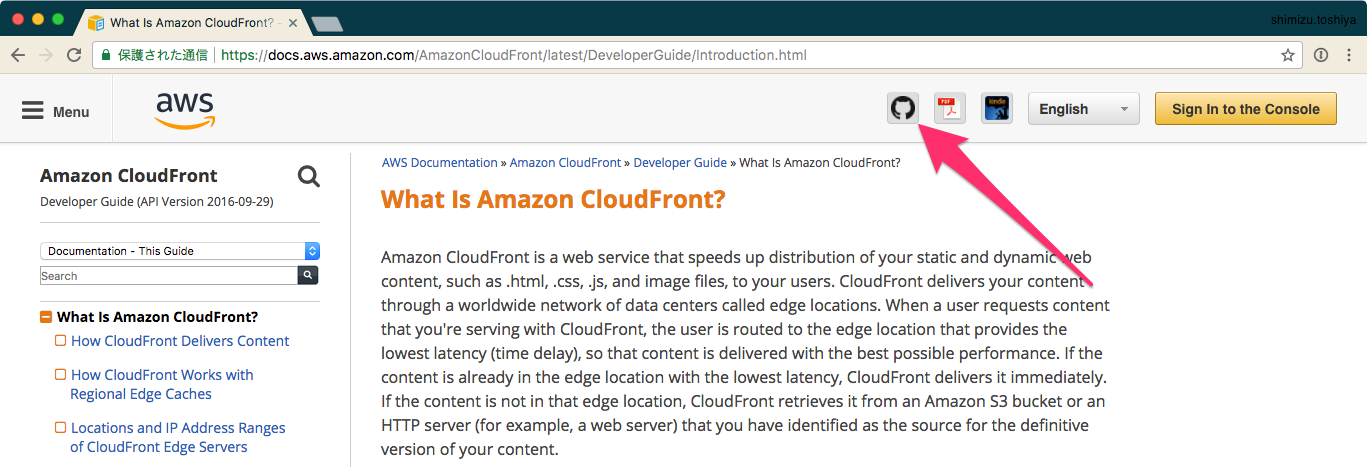Collapse What Is Amazon CloudFront section
Image resolution: width=1367 pixels, height=467 pixels.
pyautogui.click(x=46, y=317)
